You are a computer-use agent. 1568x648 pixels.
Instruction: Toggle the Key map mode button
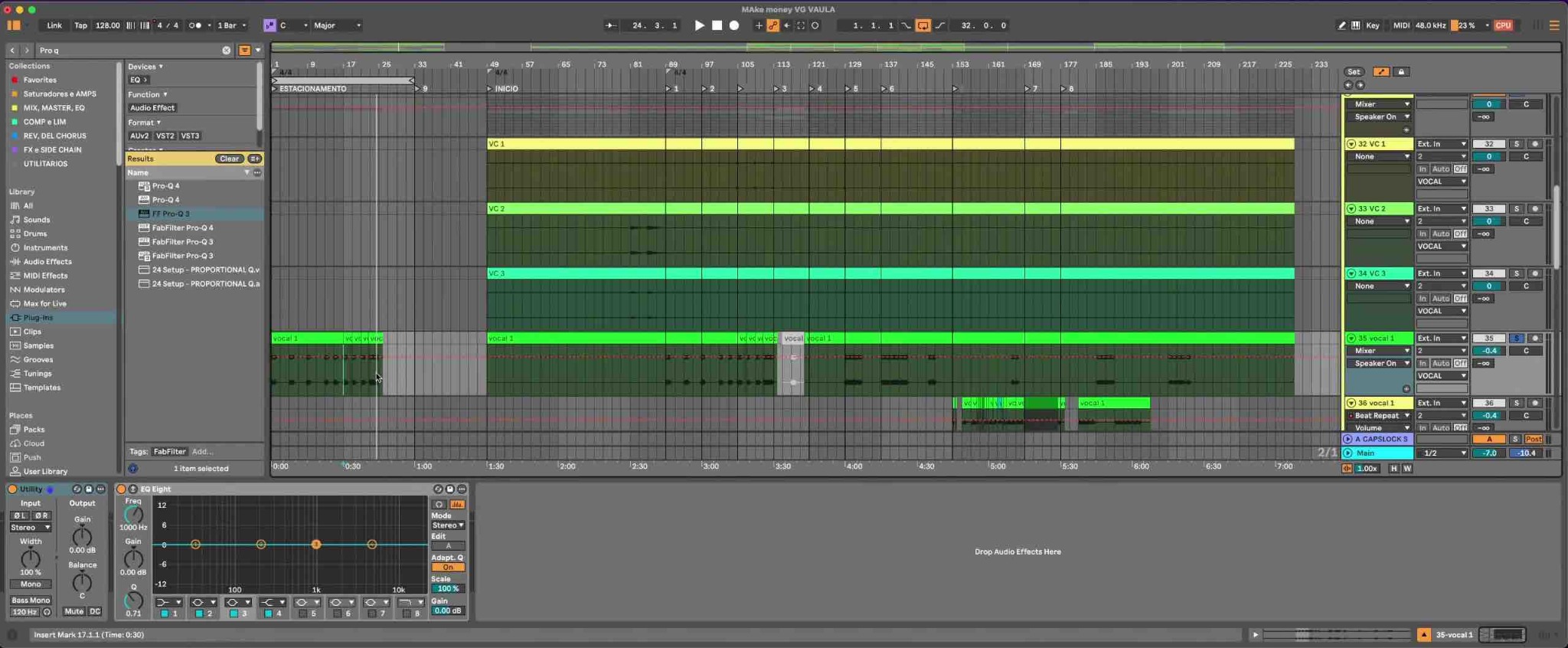tap(1373, 25)
